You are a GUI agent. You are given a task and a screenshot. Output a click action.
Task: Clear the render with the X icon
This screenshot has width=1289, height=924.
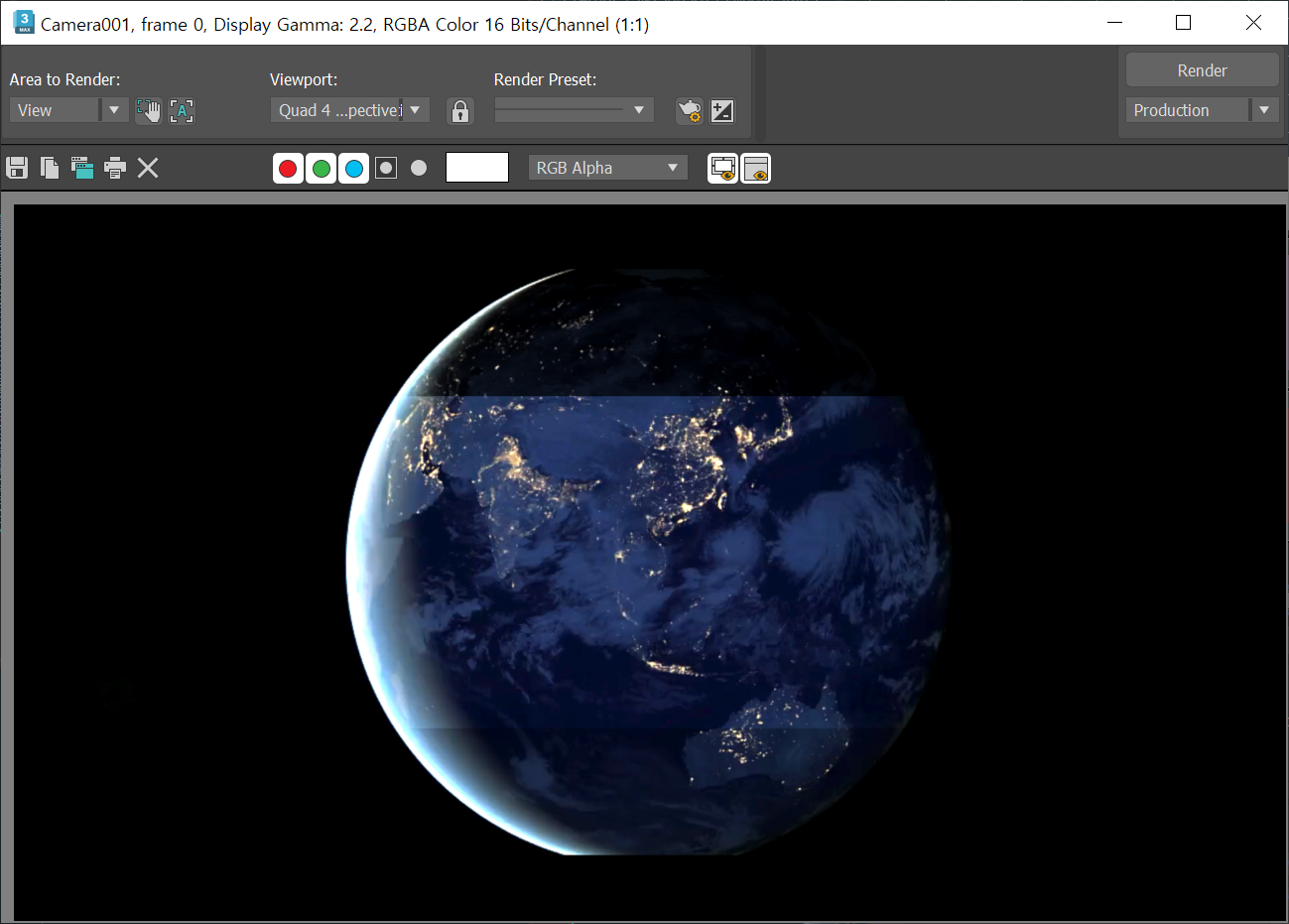[148, 168]
